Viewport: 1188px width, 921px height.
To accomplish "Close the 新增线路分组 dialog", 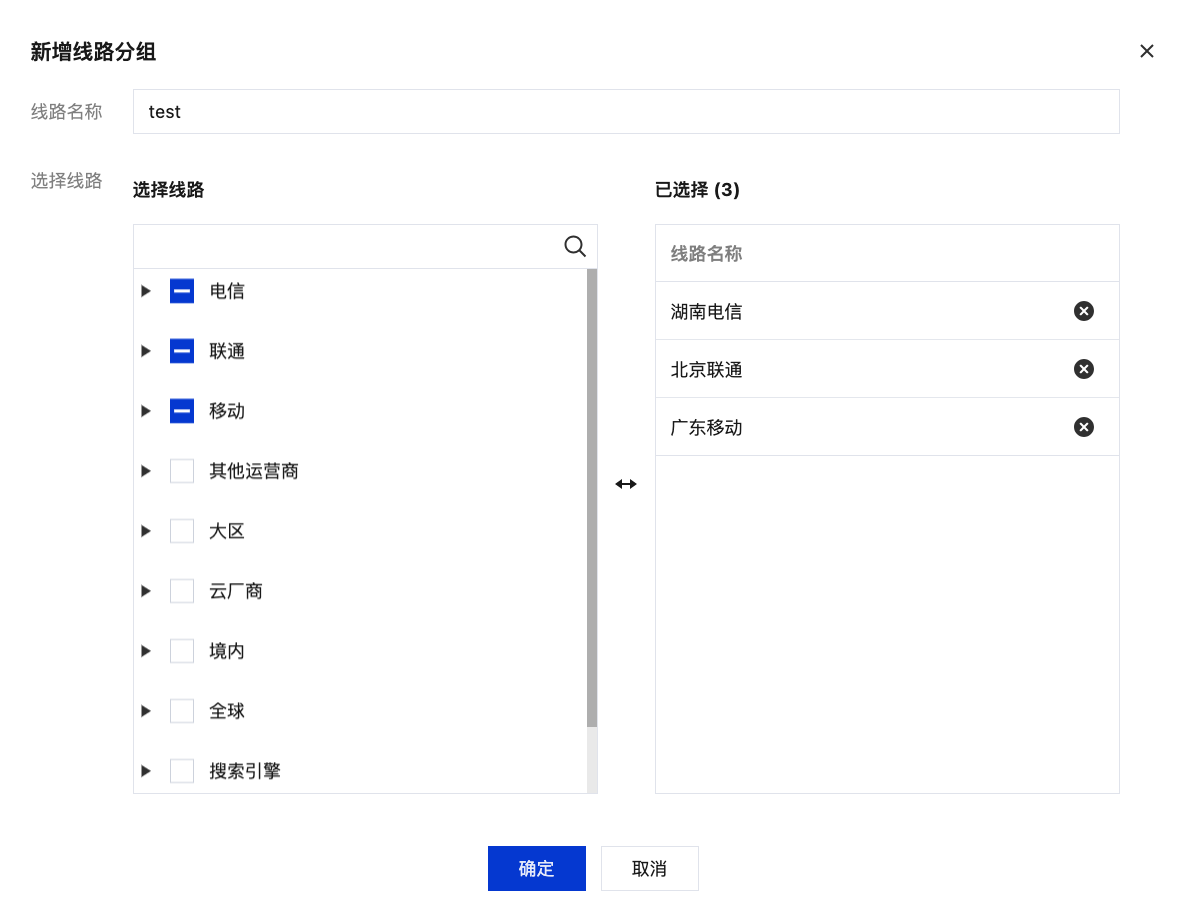I will coord(1147,51).
